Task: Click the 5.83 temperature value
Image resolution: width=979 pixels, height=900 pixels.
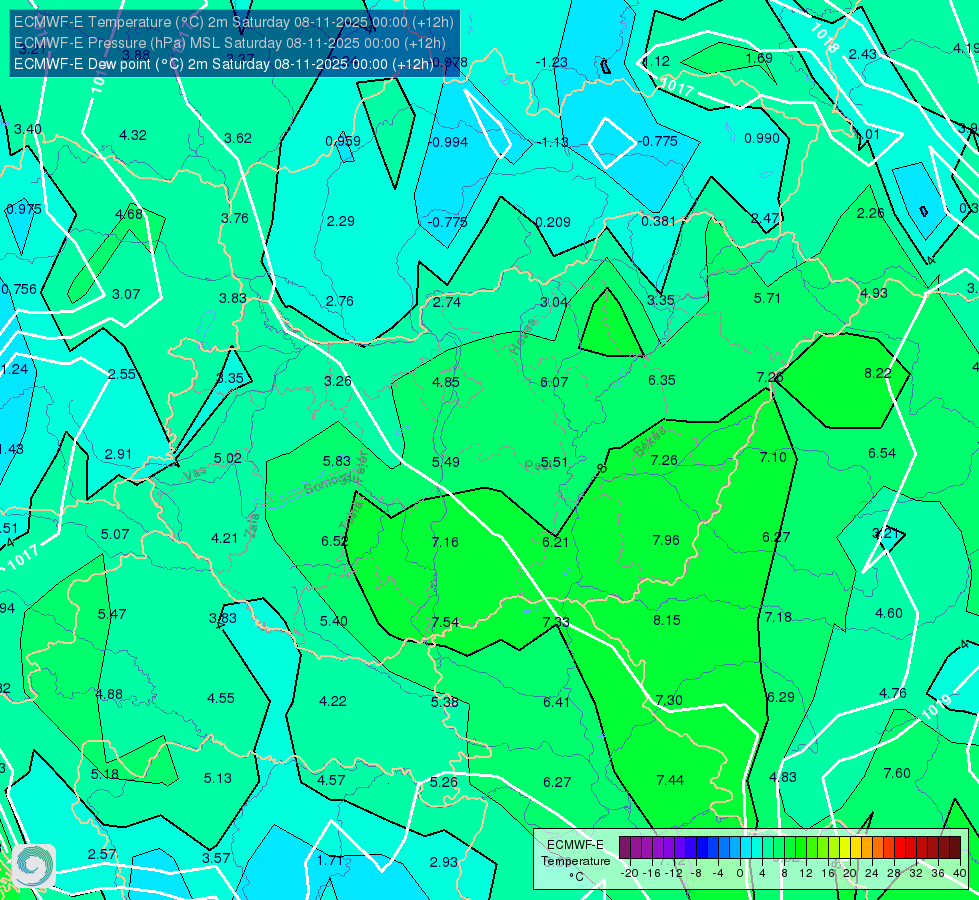Action: pyautogui.click(x=337, y=461)
